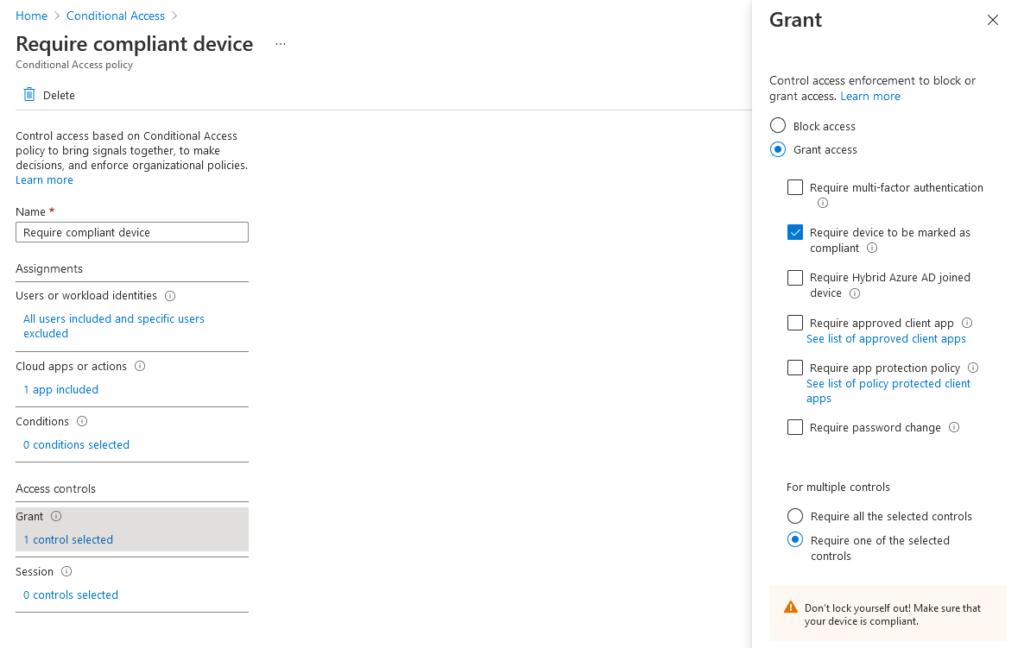Uncheck Require device to be marked as compliant
1024x648 pixels.
795,233
